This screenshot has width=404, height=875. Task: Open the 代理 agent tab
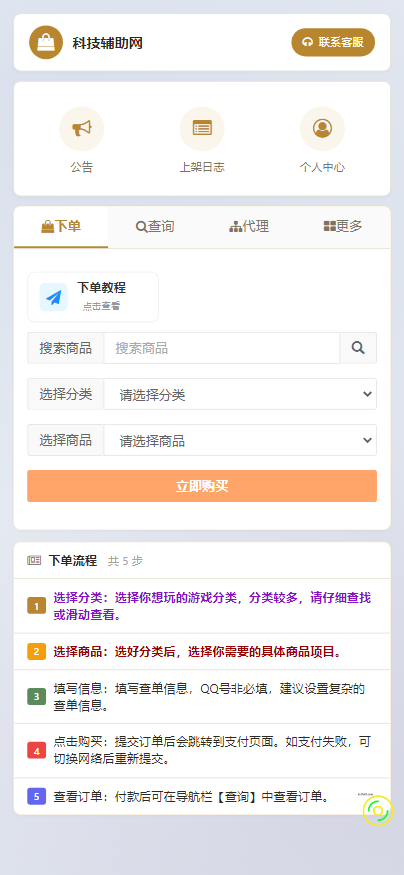pyautogui.click(x=249, y=227)
